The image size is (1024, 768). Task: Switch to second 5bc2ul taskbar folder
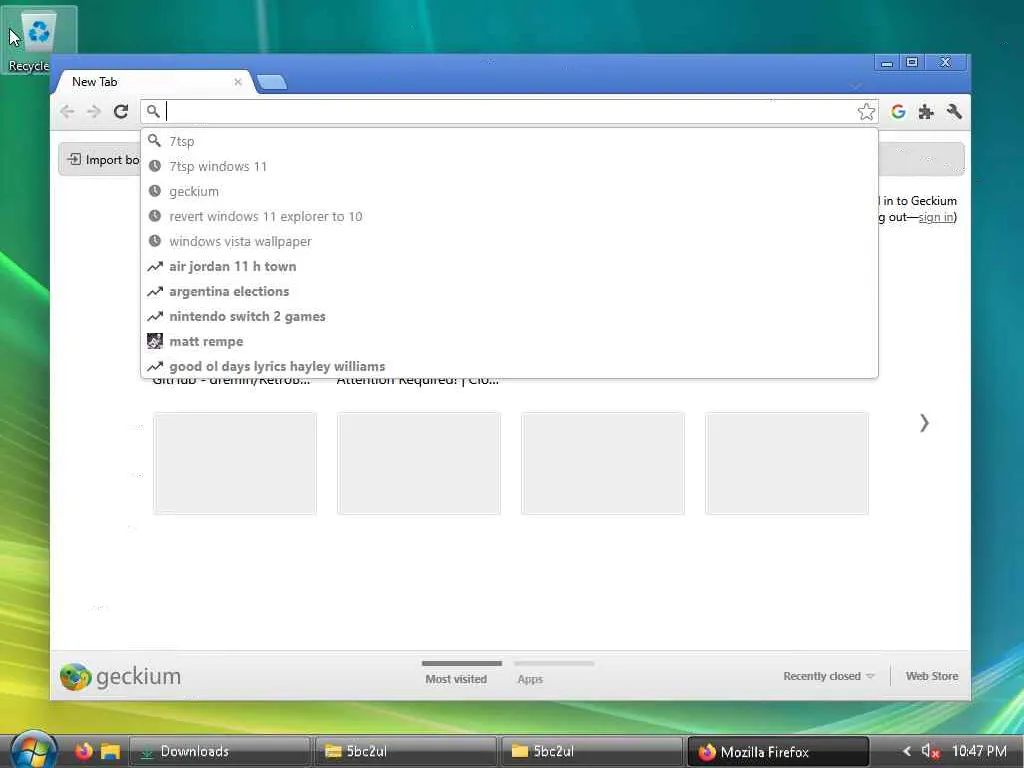592,752
